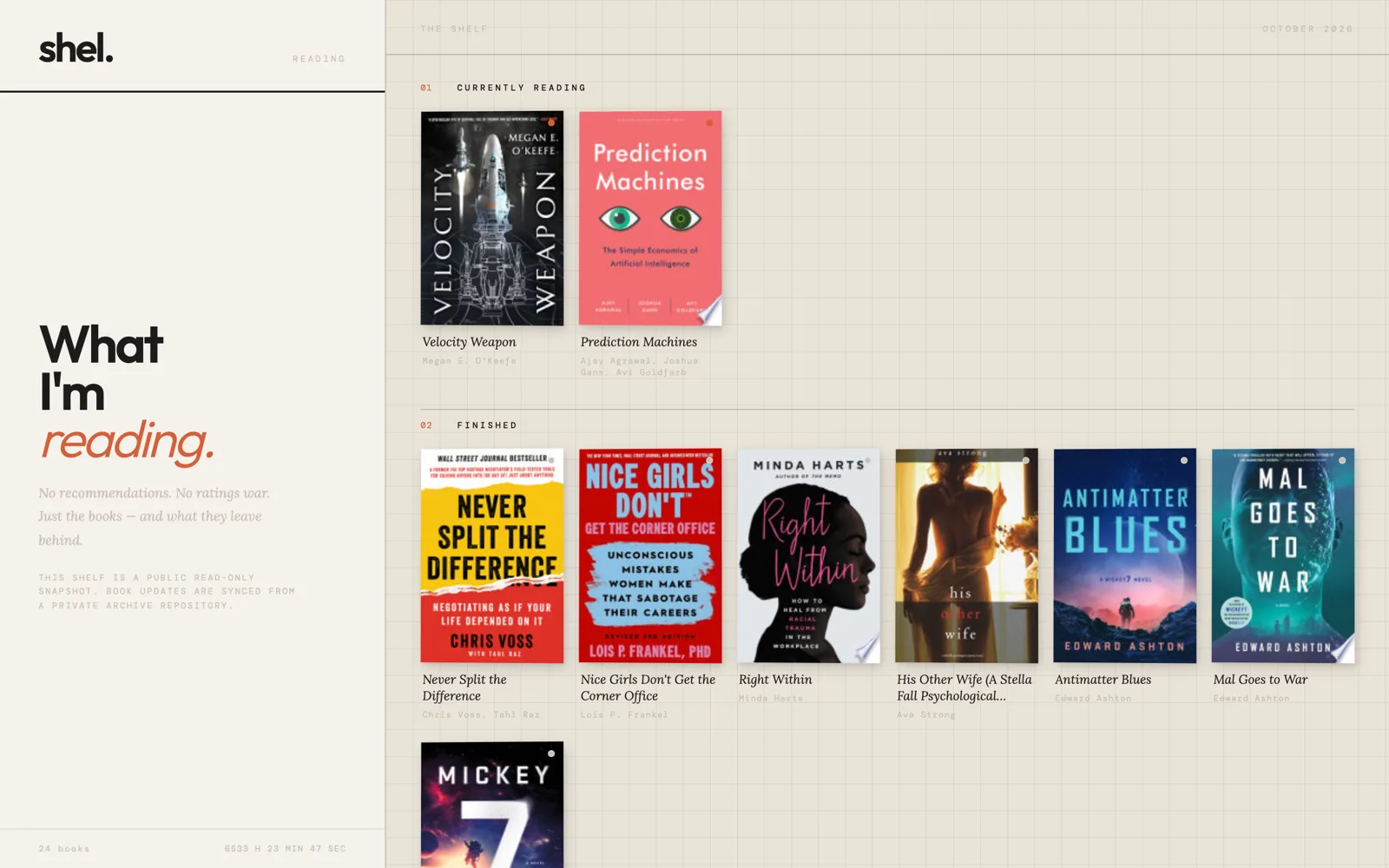Open the Never Split the Difference cover

tap(492, 556)
